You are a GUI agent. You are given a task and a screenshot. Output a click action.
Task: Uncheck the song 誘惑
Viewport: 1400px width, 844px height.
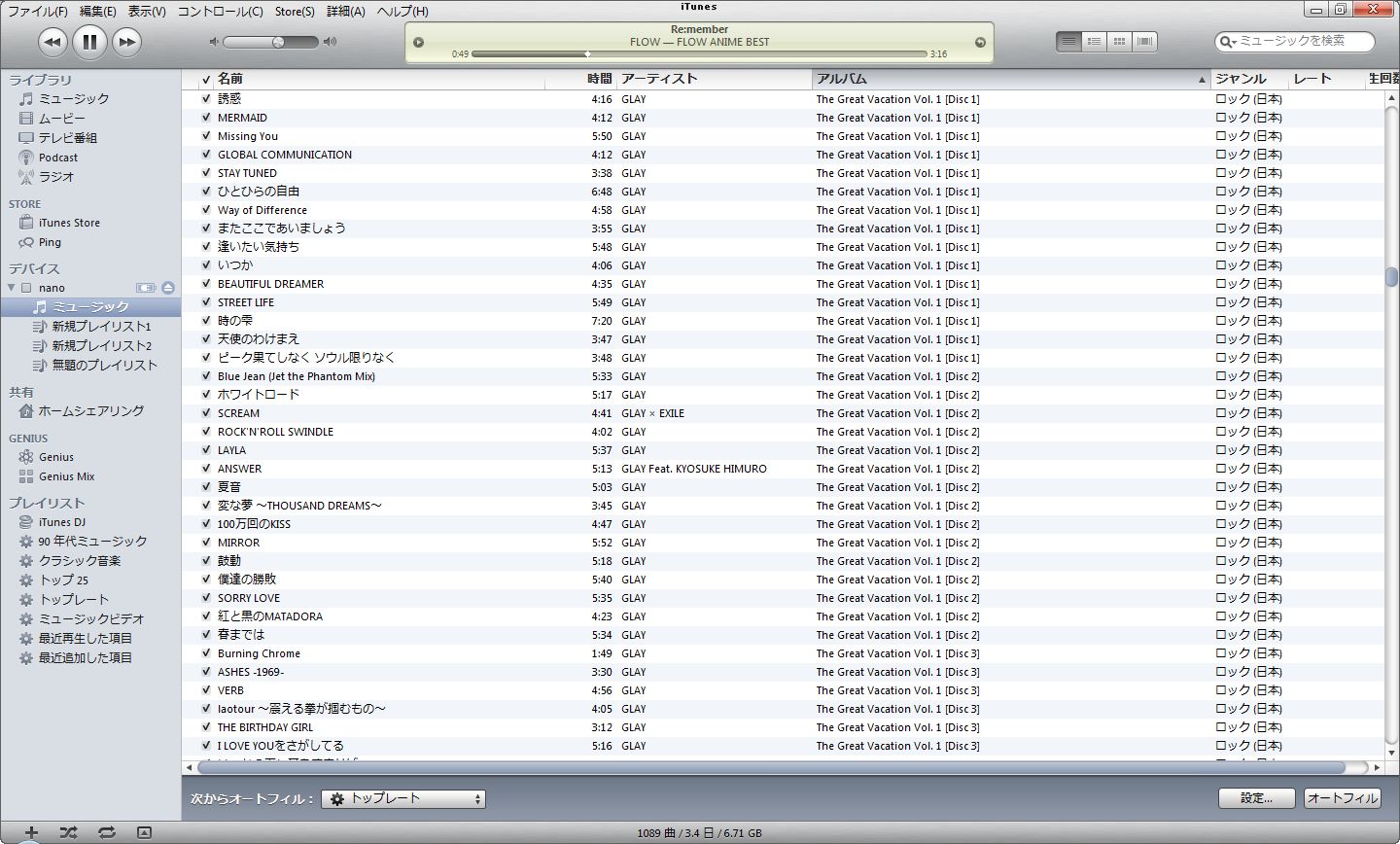coord(206,99)
